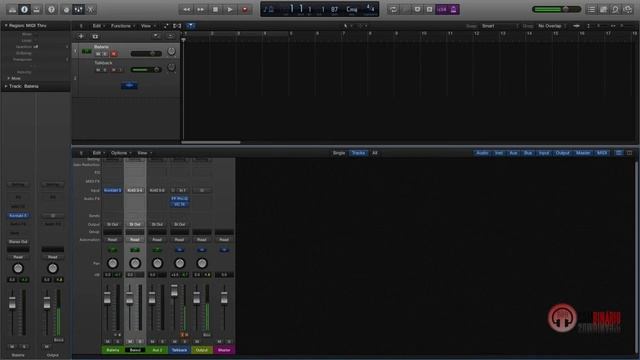Viewport: 640px width, 360px height.
Task: Toggle Inst channel strip filter button
Action: pyautogui.click(x=499, y=153)
